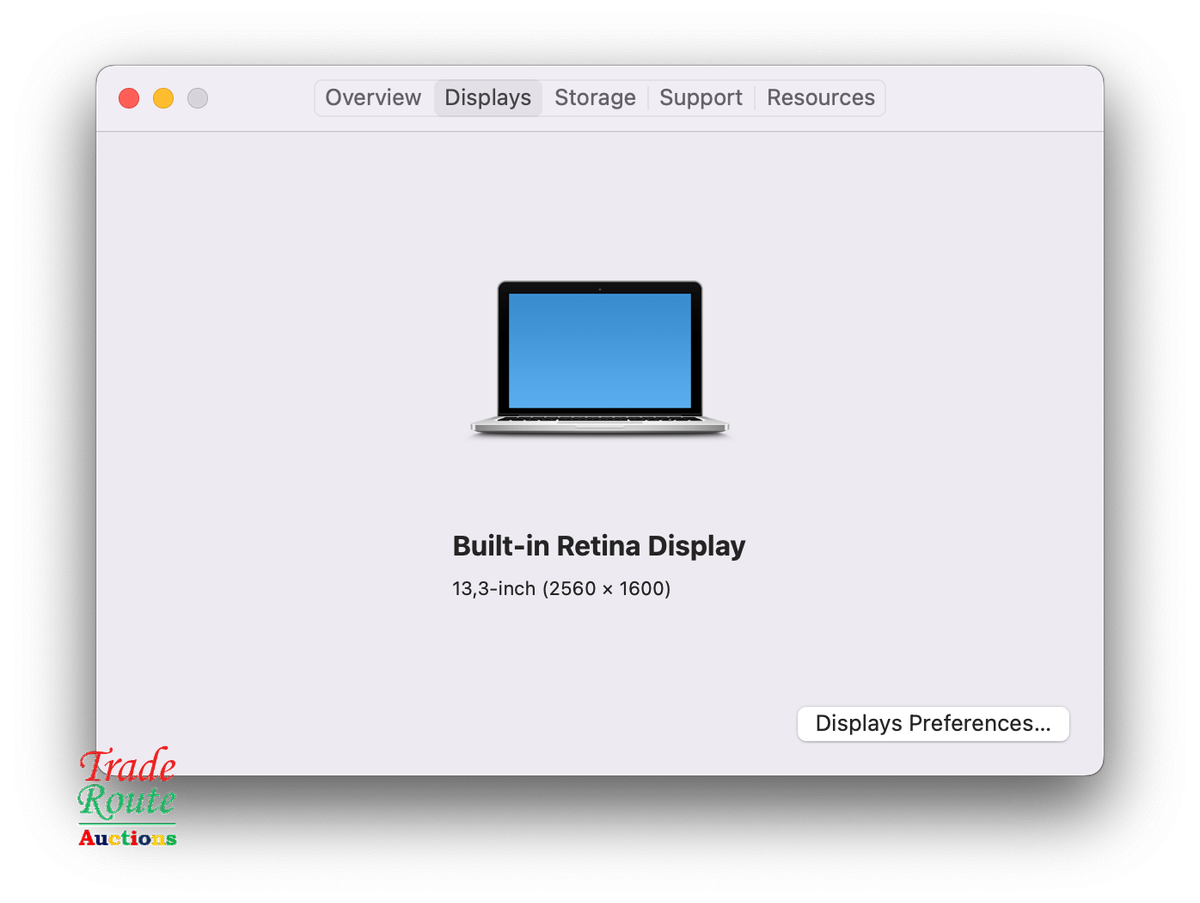Click the laptop keyboard in the display illustration
1200x903 pixels.
(599, 420)
